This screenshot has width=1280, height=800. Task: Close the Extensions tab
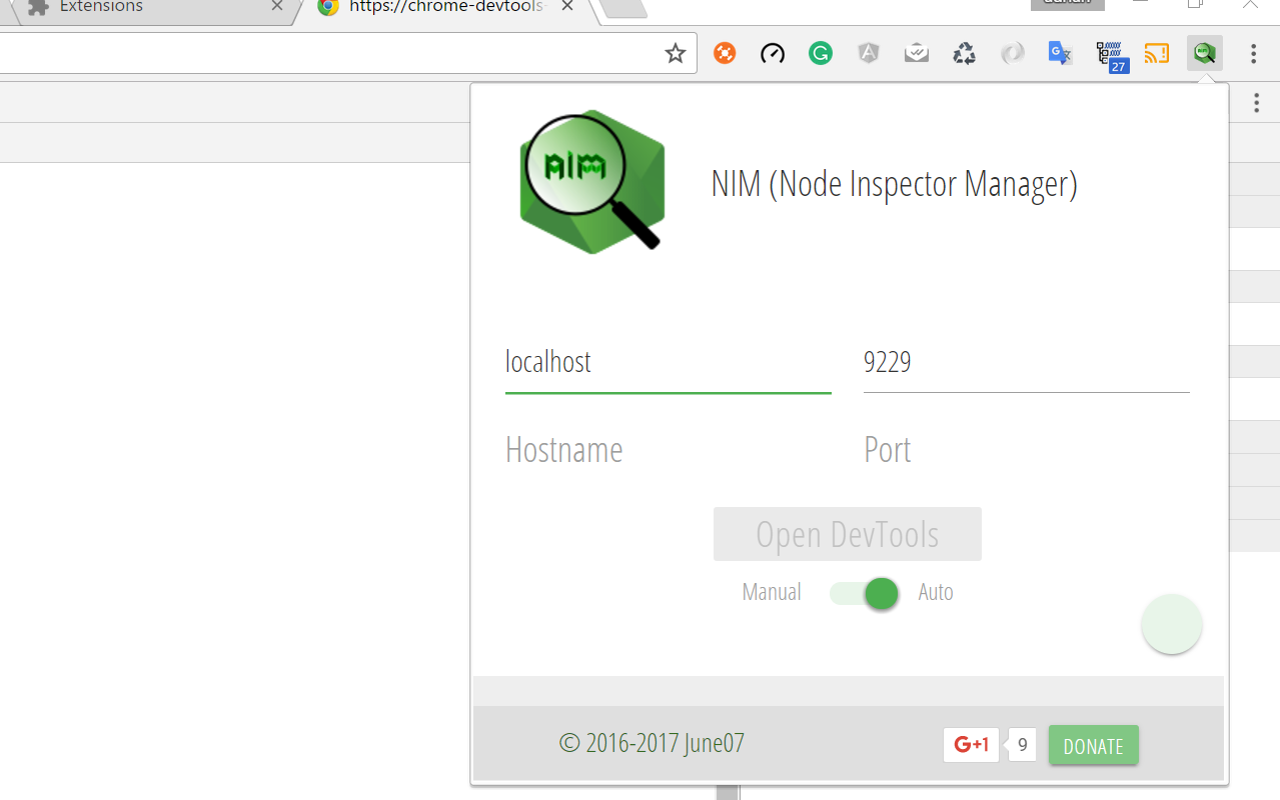[x=277, y=6]
